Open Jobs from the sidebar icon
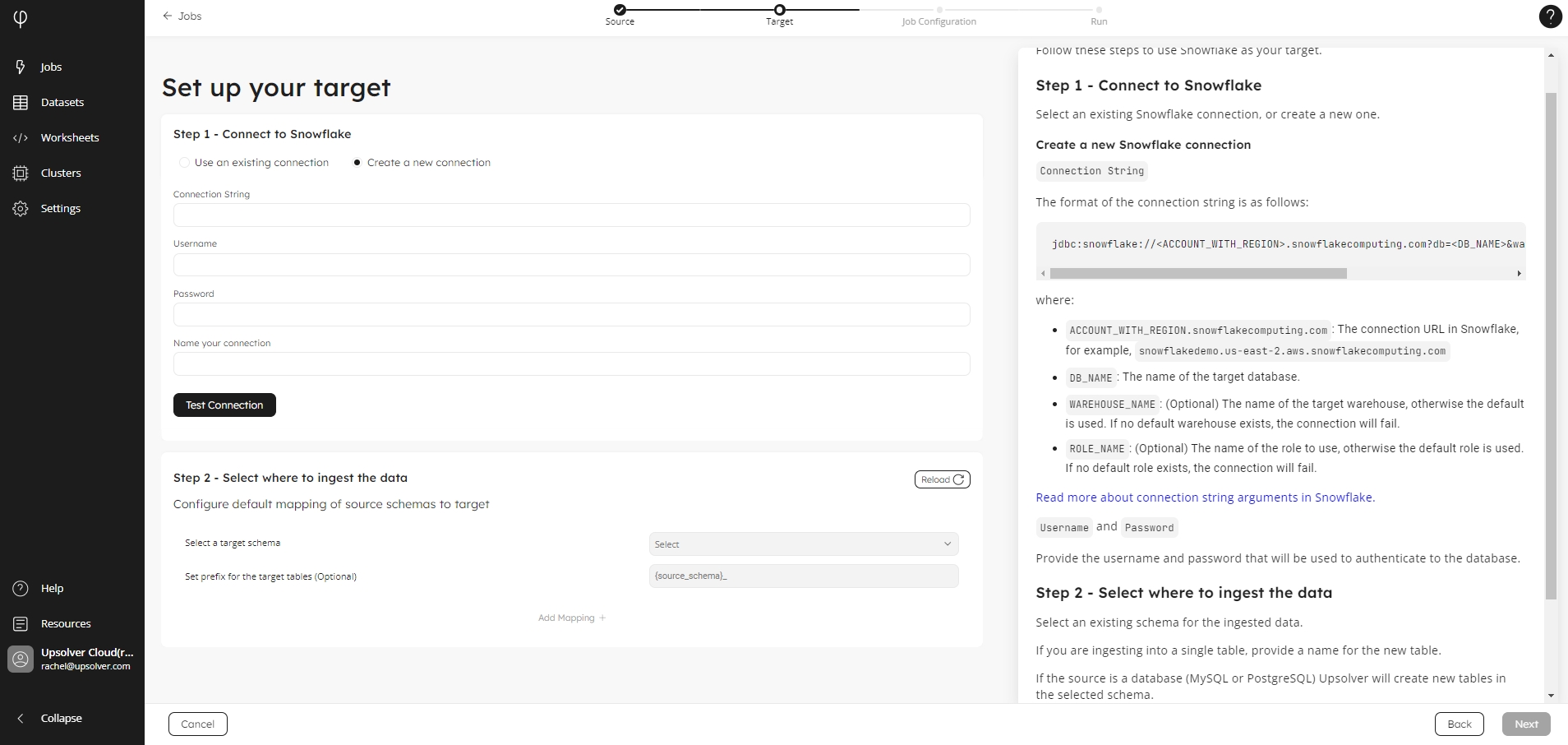1568x745 pixels. [x=21, y=67]
